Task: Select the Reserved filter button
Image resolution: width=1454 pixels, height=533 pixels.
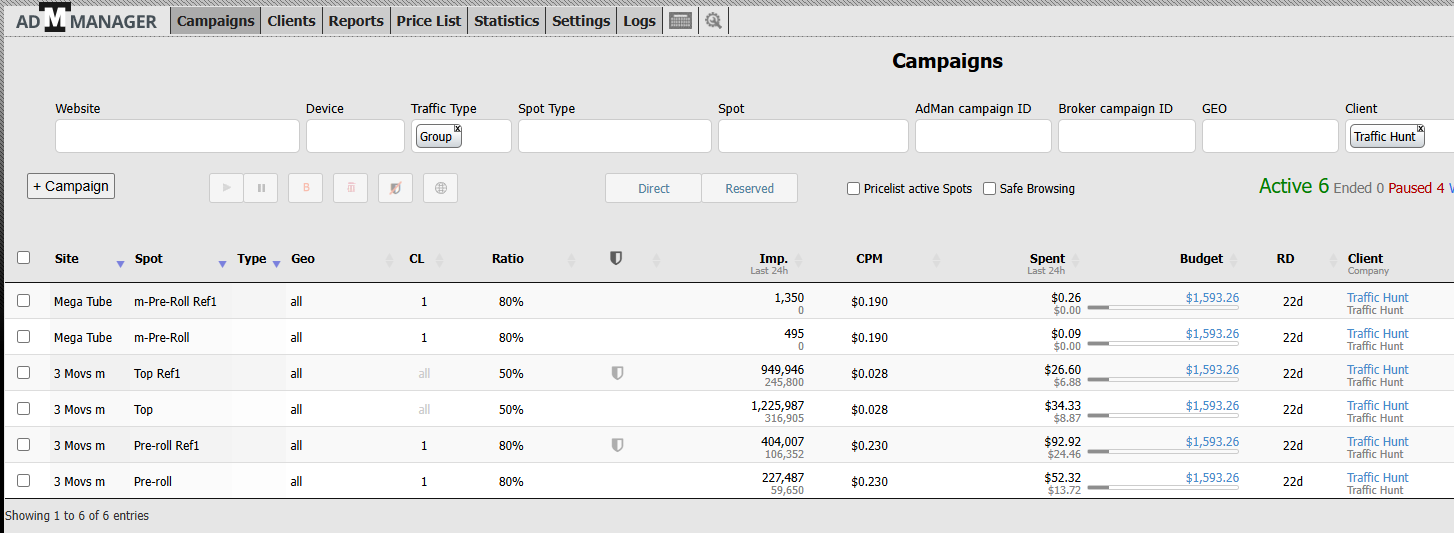Action: tap(749, 188)
